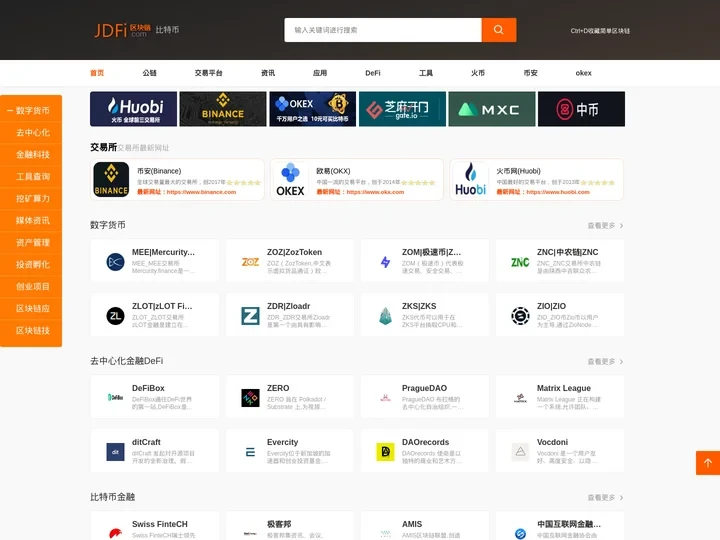This screenshot has height=540, width=720.
Task: Click the DAOrecords yellow icon
Action: 385,452
